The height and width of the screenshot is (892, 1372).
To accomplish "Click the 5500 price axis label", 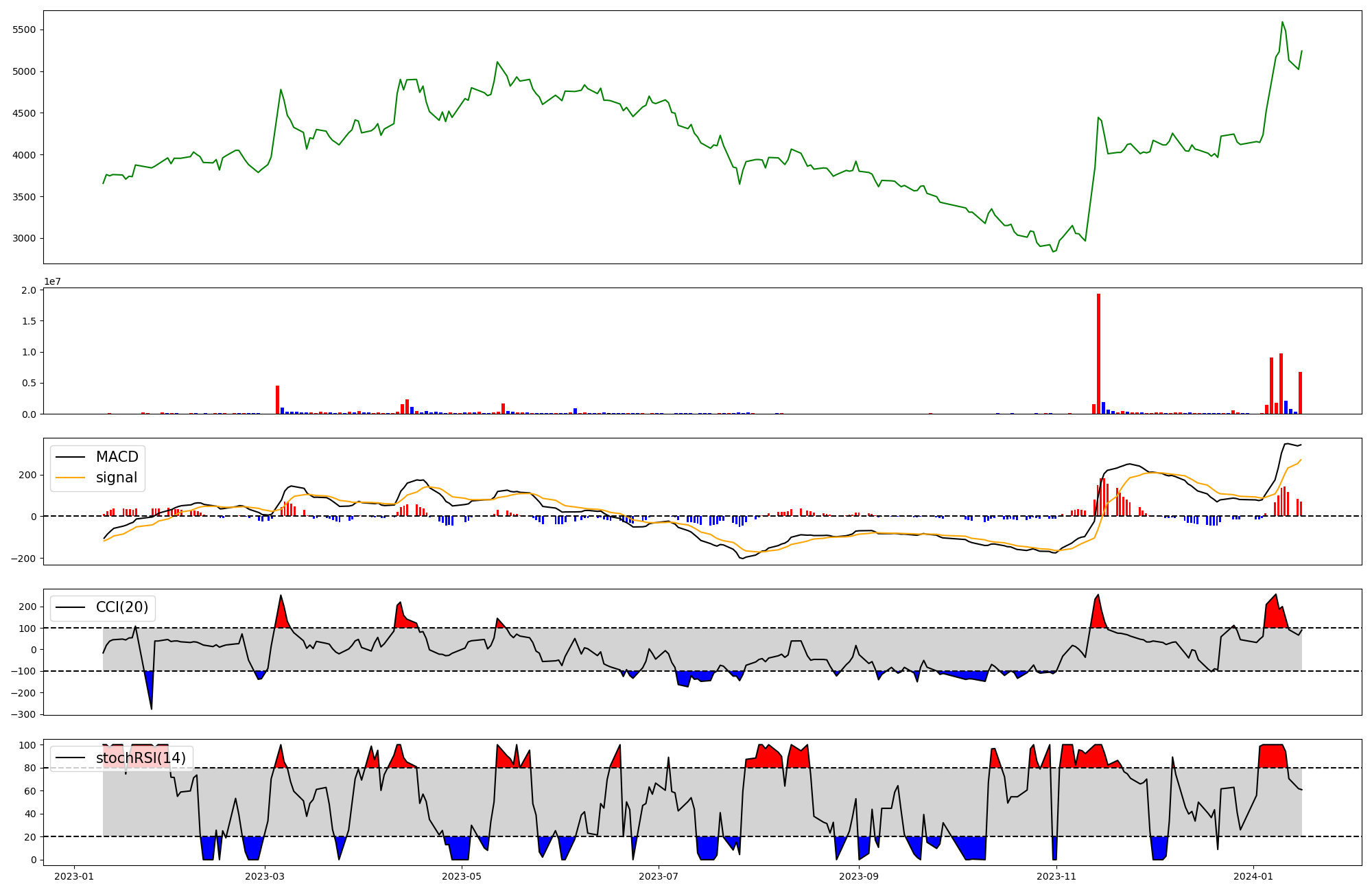I will tap(24, 30).
